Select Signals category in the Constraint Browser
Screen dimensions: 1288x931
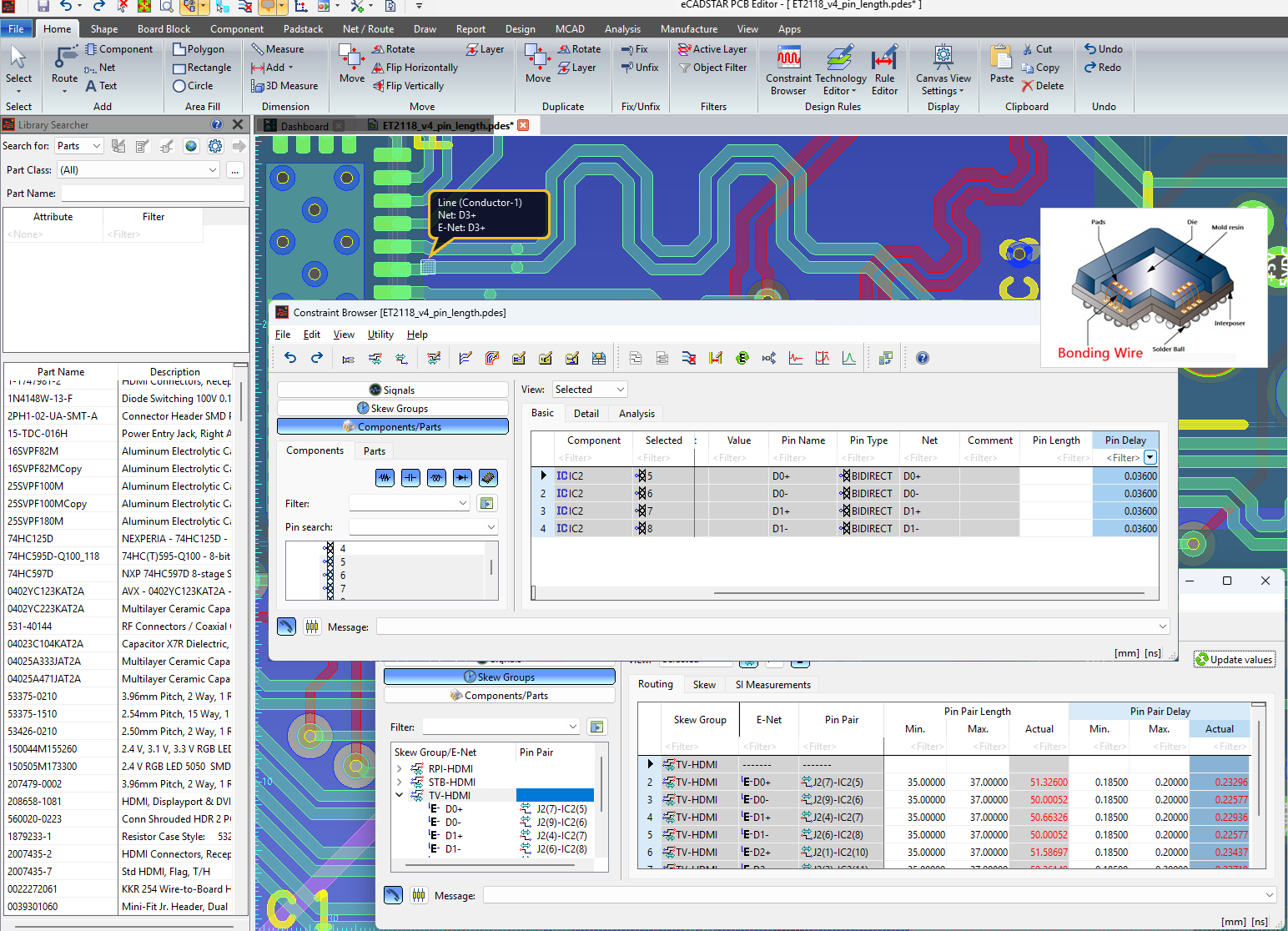392,390
